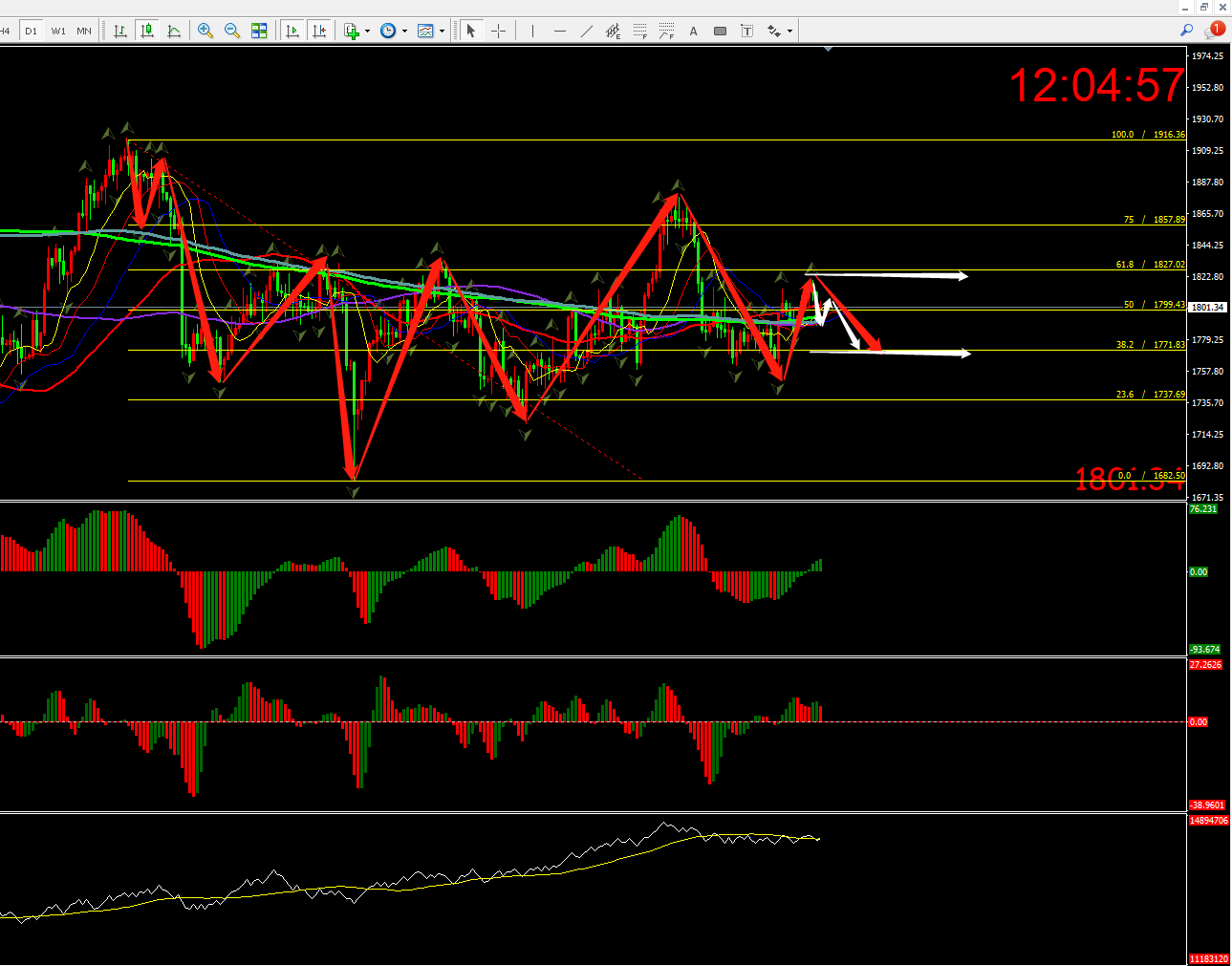The image size is (1232, 966).
Task: Select the crosshair tool
Action: coord(498,31)
